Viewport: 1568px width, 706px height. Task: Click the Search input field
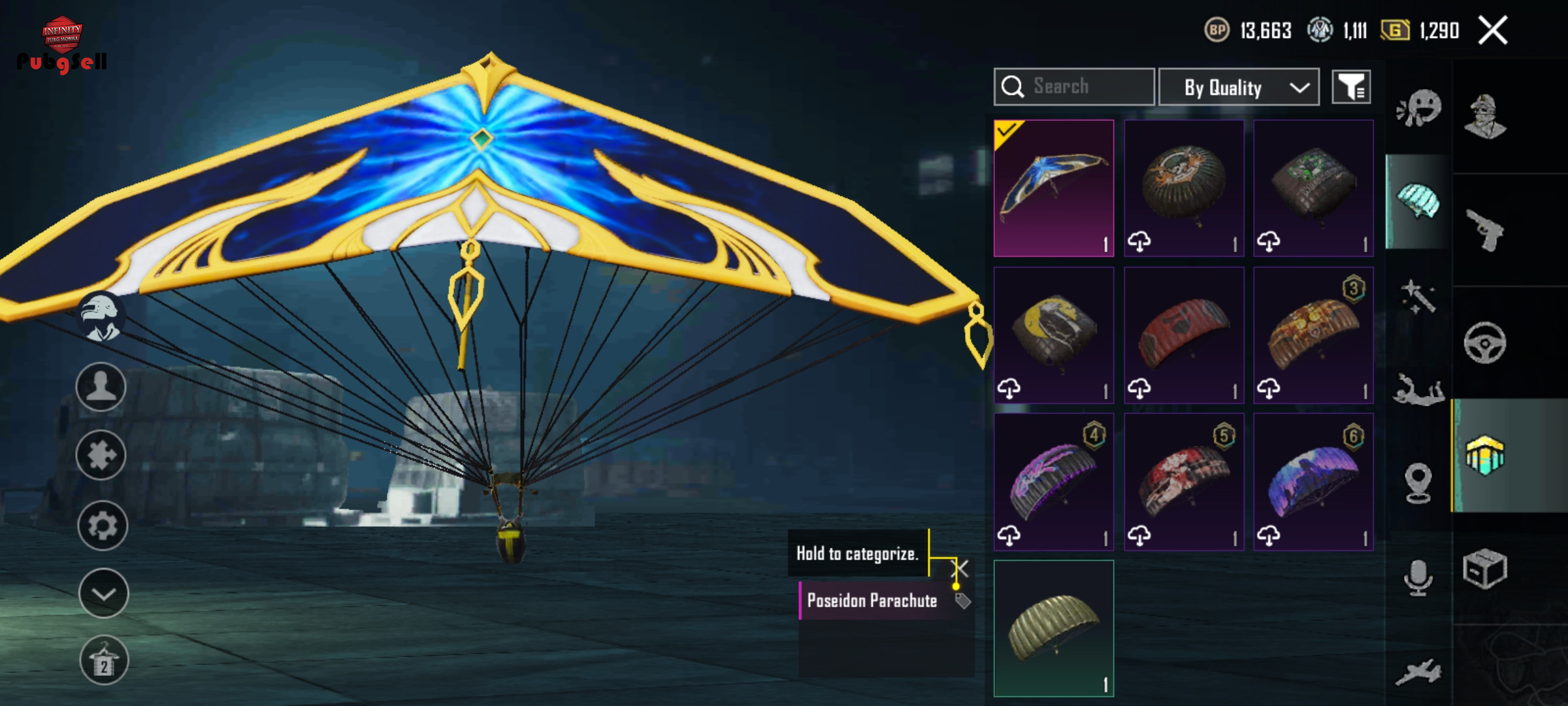1074,87
